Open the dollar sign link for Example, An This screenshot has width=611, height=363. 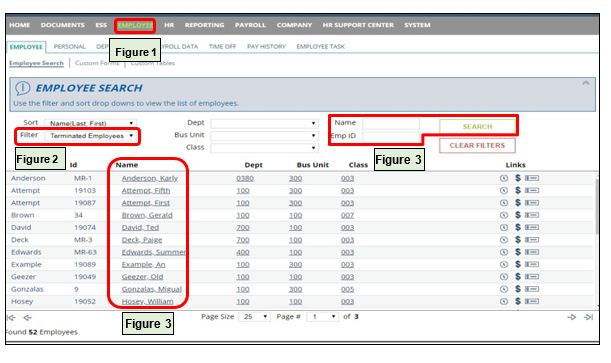517,264
